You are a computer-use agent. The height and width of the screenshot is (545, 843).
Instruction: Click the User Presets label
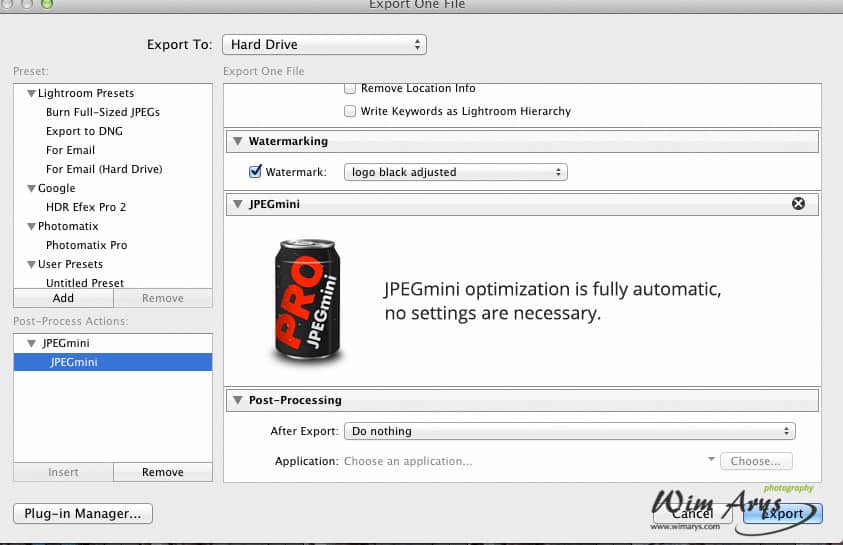pos(70,264)
